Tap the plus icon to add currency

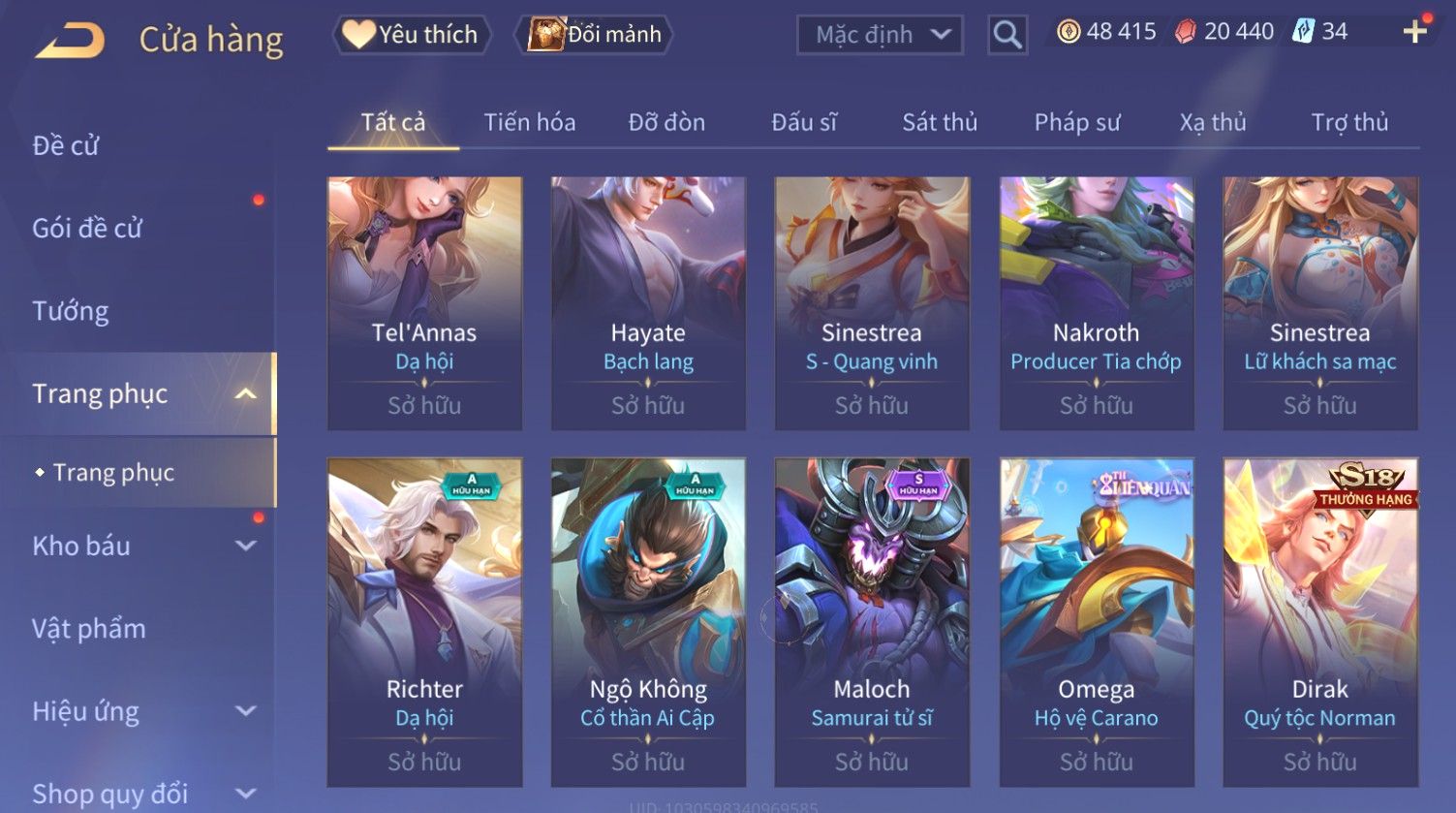(x=1414, y=32)
